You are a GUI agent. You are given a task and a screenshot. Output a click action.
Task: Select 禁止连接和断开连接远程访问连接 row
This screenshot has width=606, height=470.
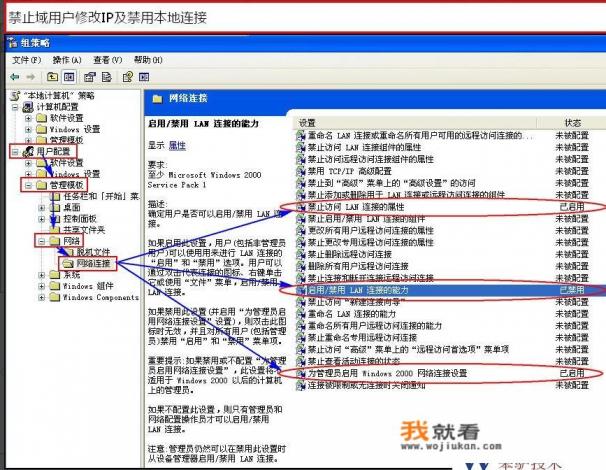(443, 278)
